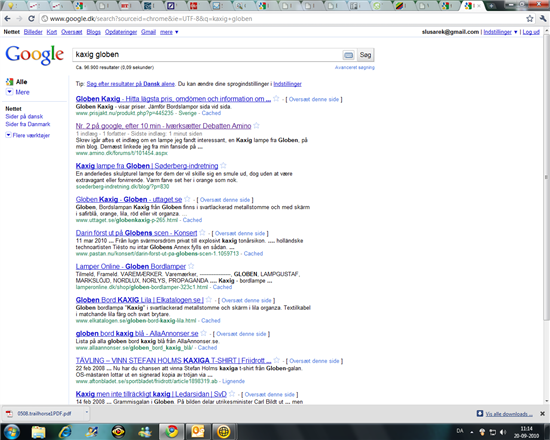Screen dimensions: 550x440
Task: Click the browser back arrow
Action: click(7, 19)
